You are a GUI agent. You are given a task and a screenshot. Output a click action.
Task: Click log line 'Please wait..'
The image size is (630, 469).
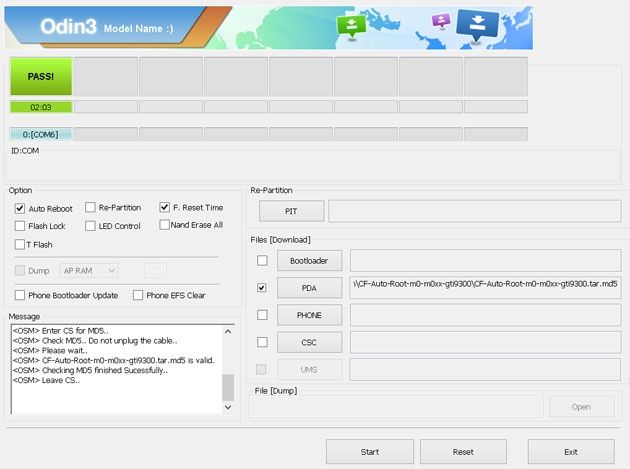[x=65, y=350]
